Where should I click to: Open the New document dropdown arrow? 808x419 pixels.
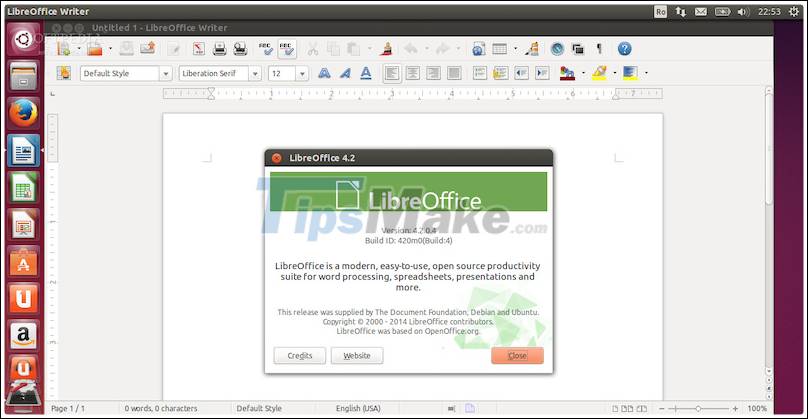click(x=79, y=49)
